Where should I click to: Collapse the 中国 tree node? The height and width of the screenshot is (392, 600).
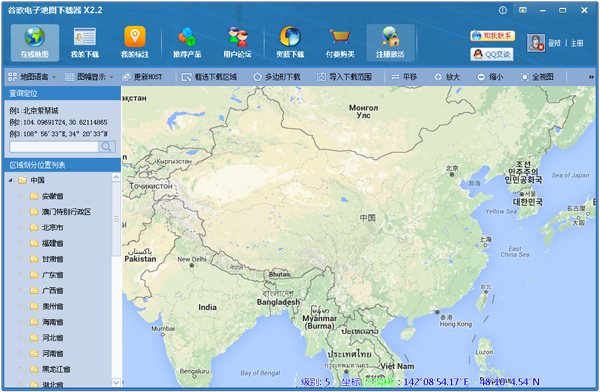pos(10,180)
